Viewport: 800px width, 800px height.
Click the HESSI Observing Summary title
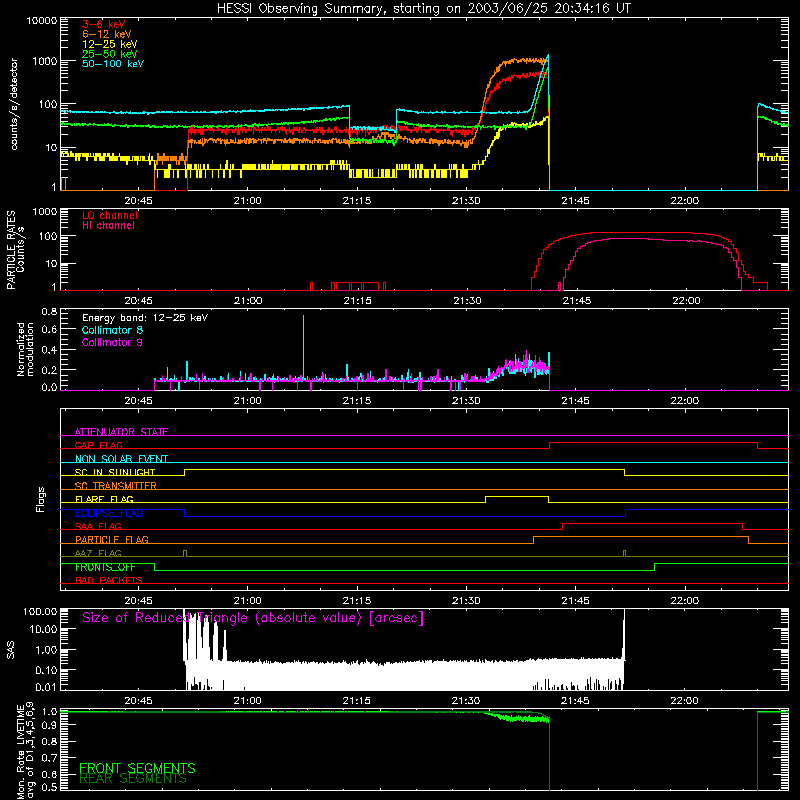click(423, 8)
